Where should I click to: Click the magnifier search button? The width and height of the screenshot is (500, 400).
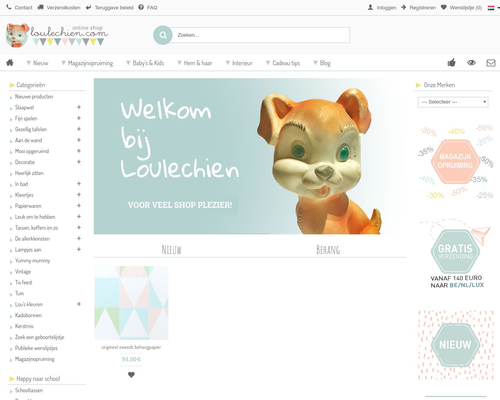pos(163,35)
